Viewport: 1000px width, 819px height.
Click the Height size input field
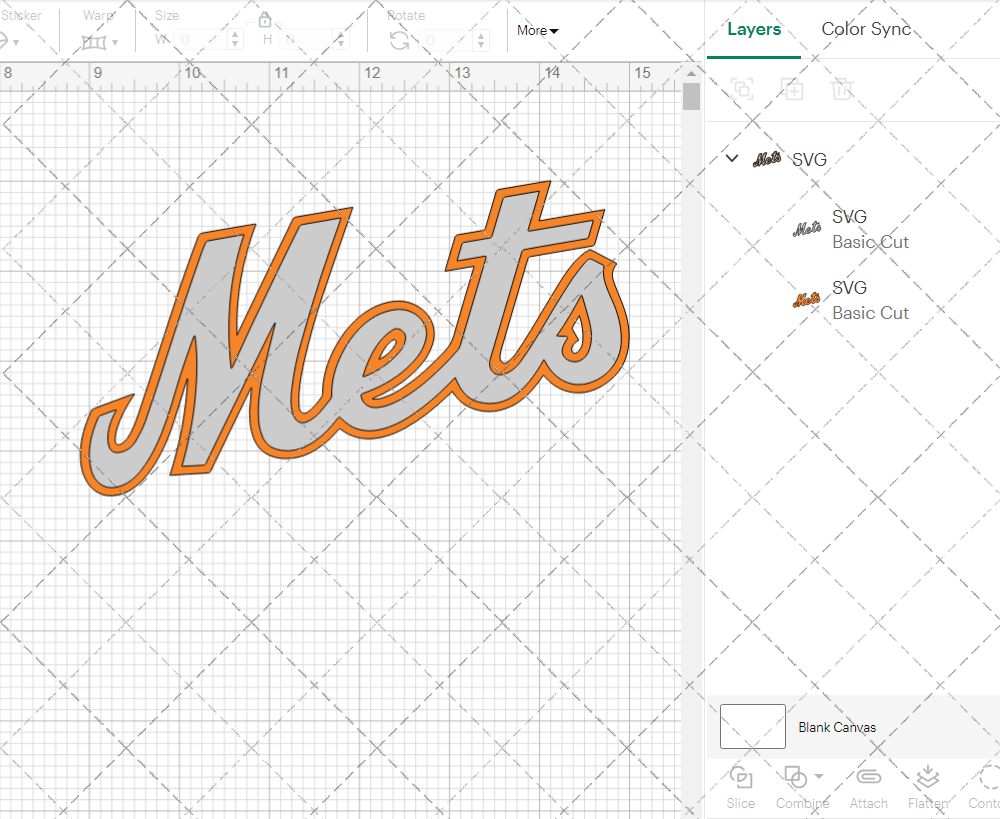(x=306, y=40)
